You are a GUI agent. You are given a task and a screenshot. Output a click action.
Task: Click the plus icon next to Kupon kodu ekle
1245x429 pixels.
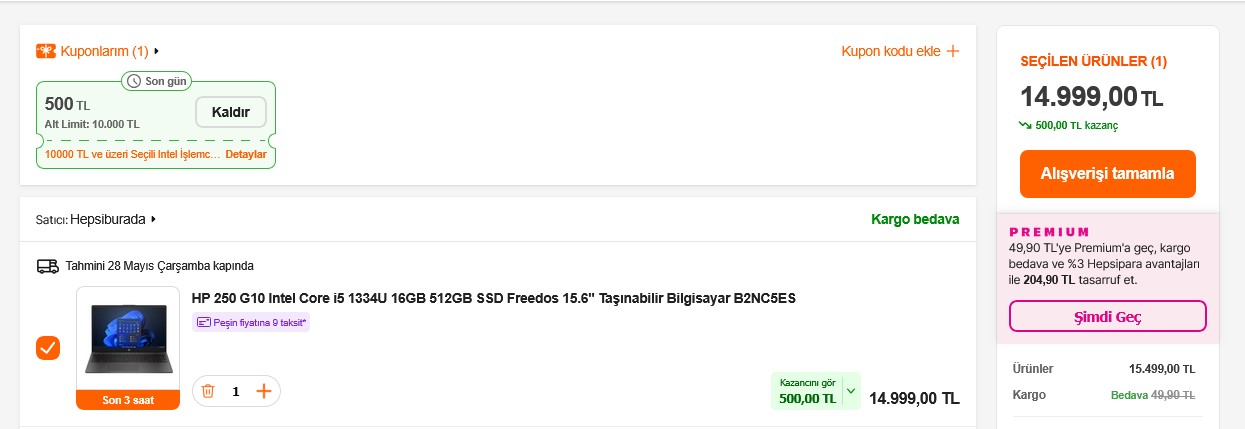(953, 51)
